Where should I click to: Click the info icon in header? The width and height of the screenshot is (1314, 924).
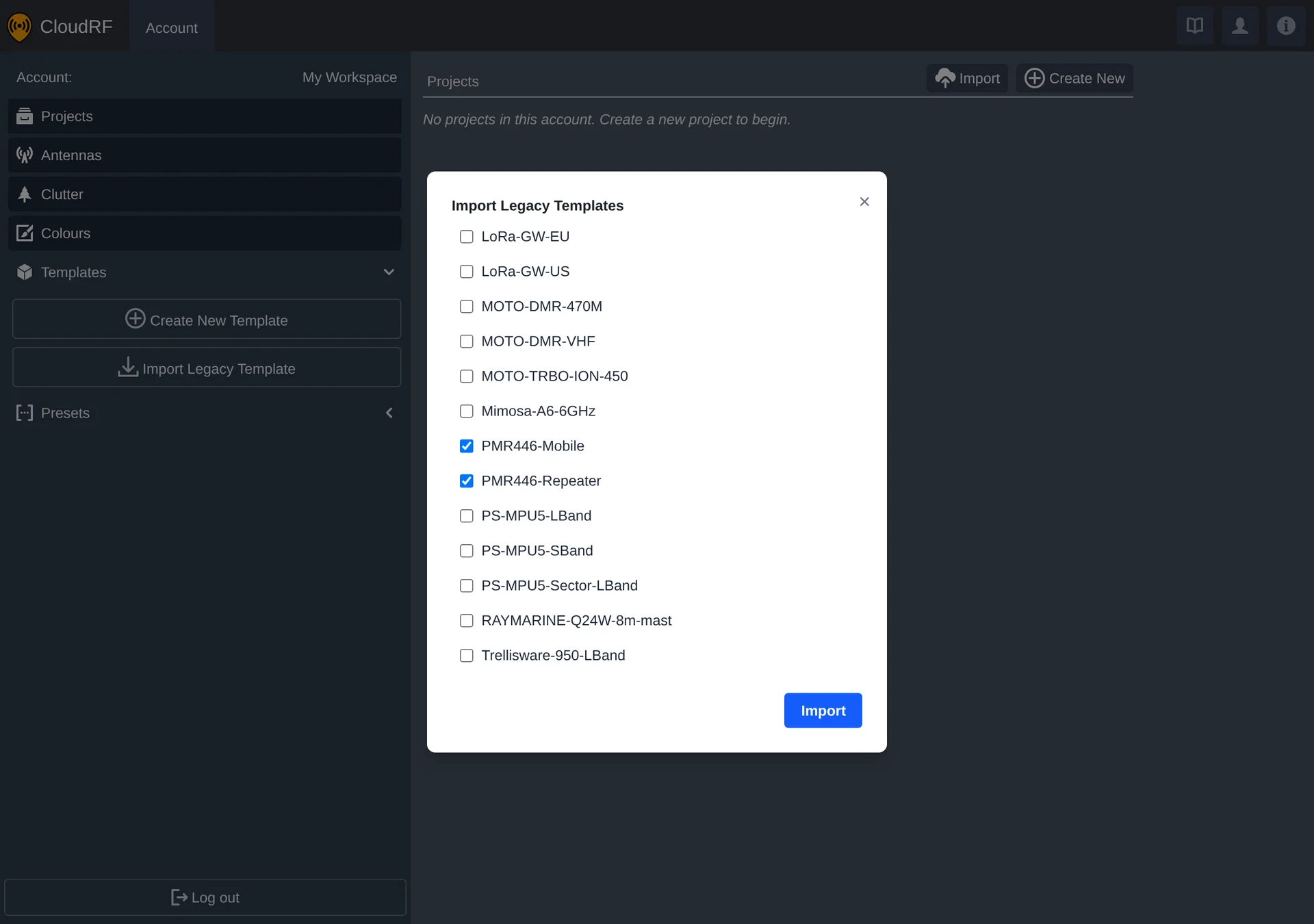(1286, 26)
